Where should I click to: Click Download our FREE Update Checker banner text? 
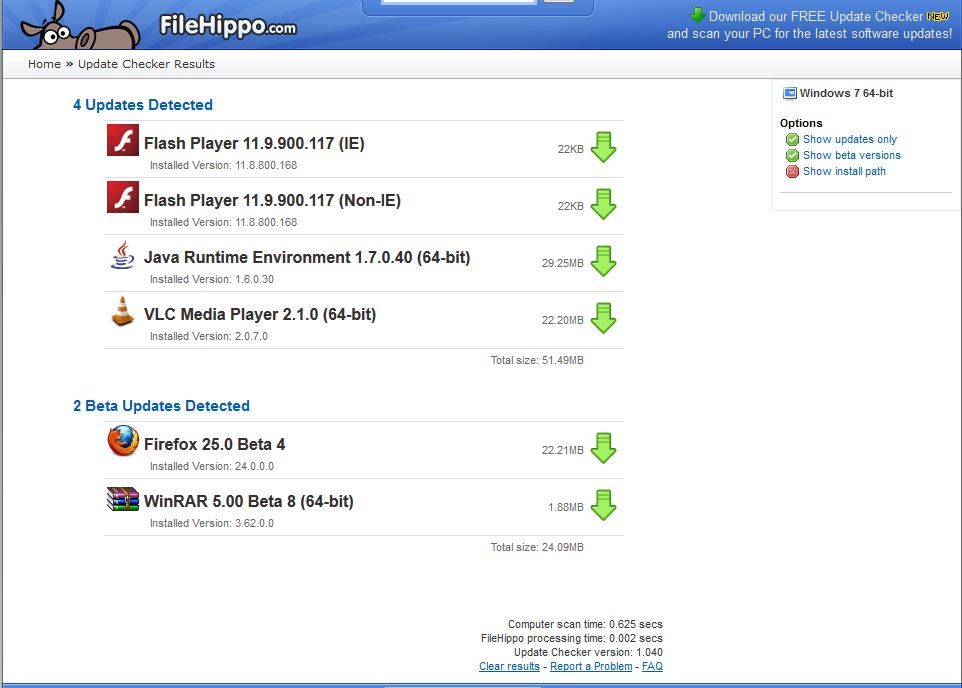[816, 17]
